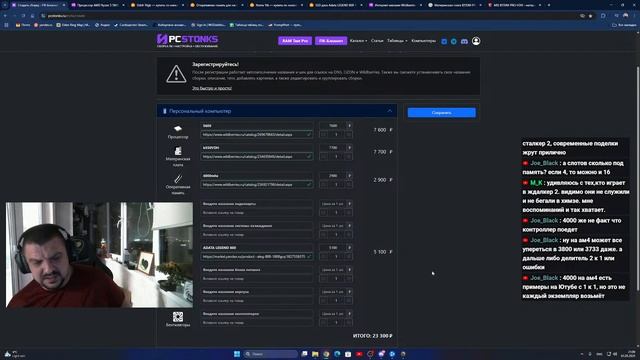Follow the Это быстро и просто link
This screenshot has width=640, height=360.
pos(212,88)
